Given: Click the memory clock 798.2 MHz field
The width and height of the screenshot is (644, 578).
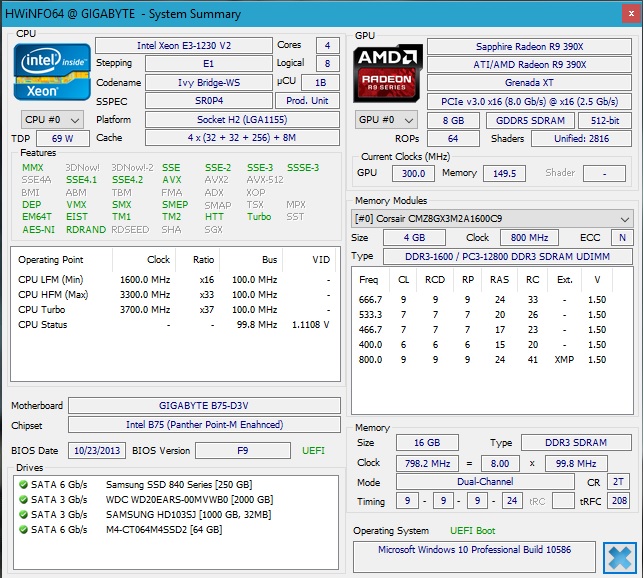Looking at the screenshot, I should click(427, 463).
